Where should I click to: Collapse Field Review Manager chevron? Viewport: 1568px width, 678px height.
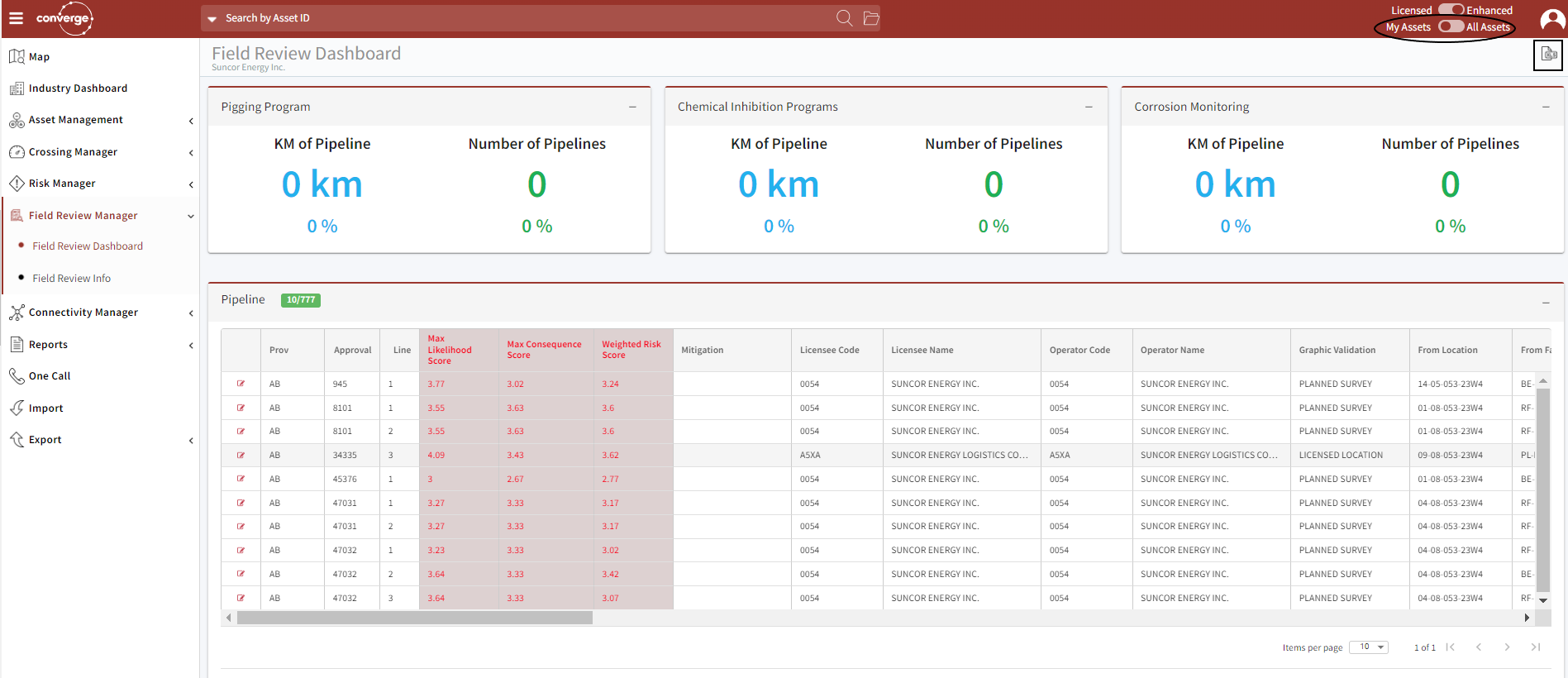[x=191, y=217]
